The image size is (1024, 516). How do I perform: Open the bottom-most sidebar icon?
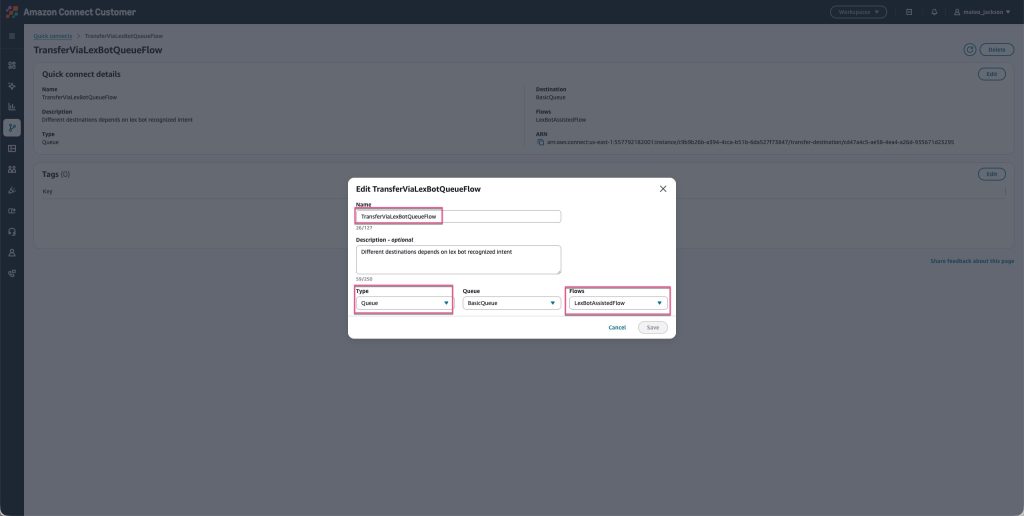click(12, 274)
